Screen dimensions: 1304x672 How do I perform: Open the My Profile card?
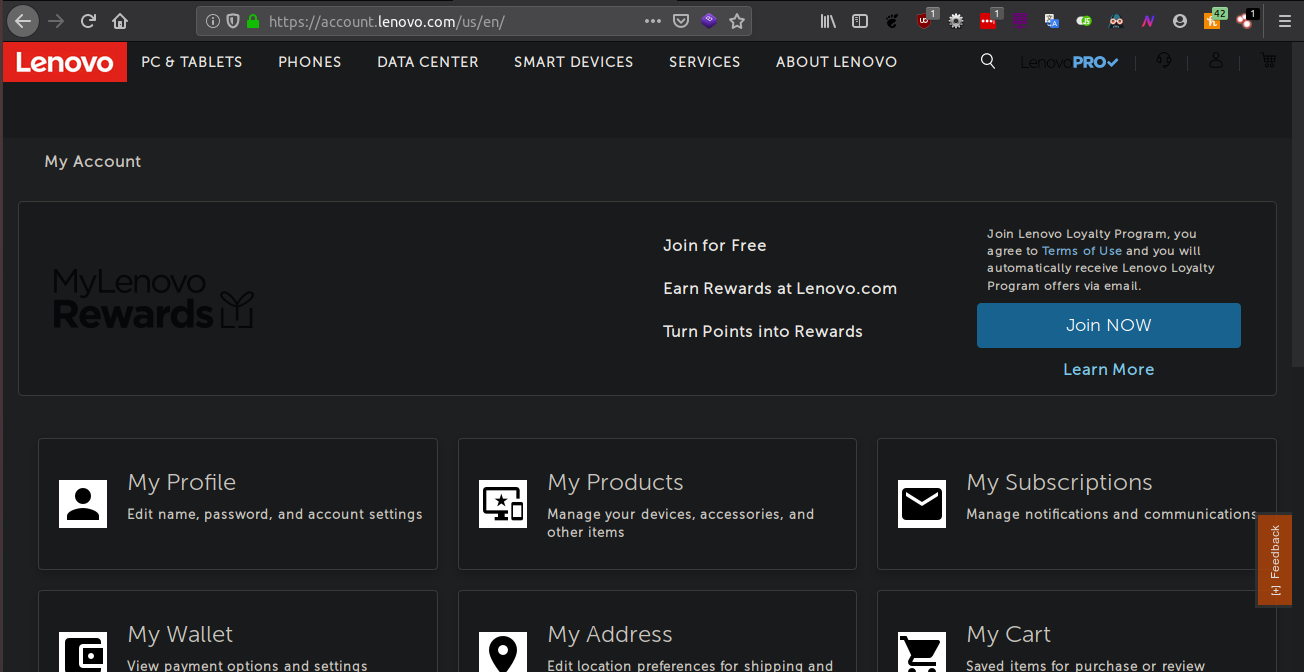(x=238, y=504)
